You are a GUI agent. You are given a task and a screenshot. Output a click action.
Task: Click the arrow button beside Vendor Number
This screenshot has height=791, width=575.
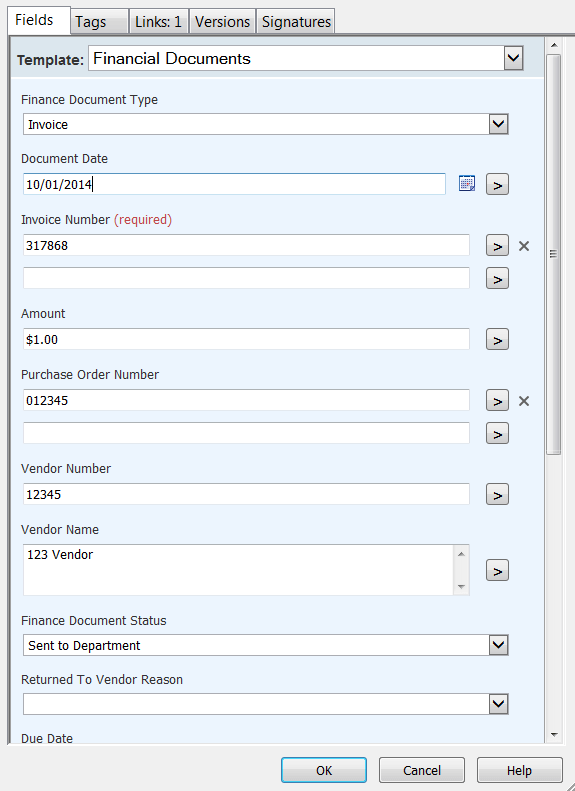pyautogui.click(x=497, y=494)
